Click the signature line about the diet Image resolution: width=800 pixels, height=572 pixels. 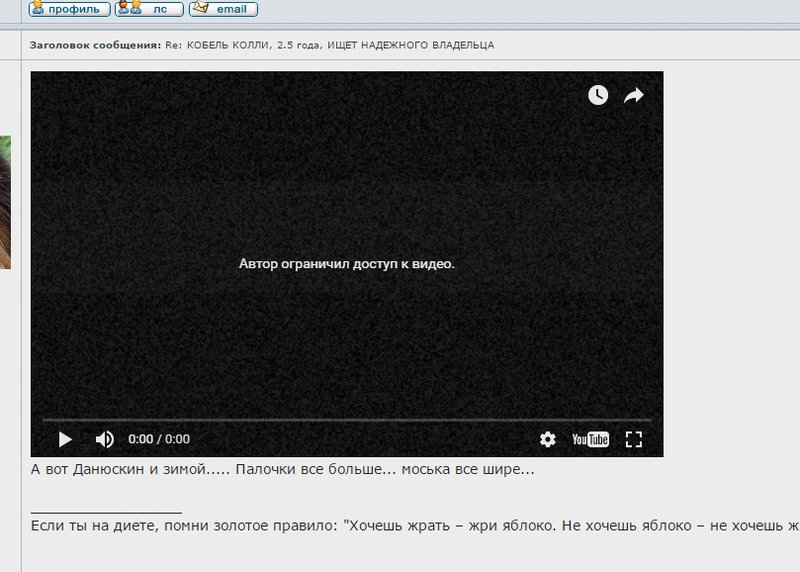click(415, 526)
